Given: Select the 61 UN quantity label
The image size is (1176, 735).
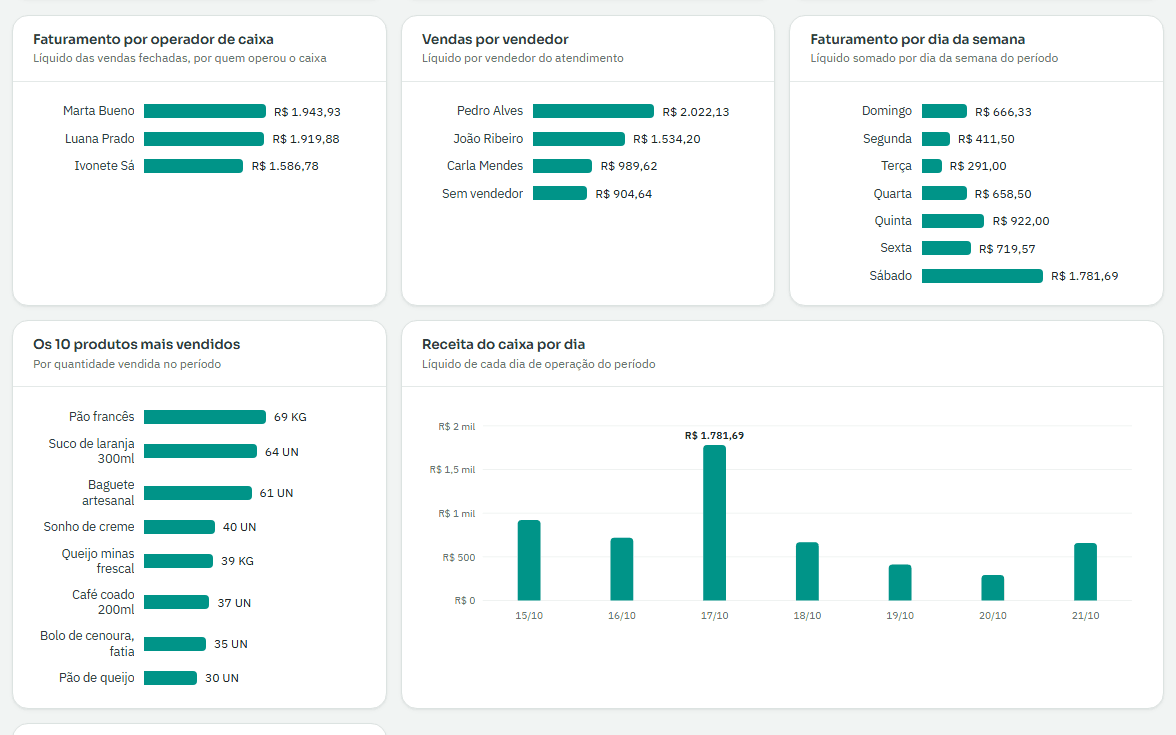Looking at the screenshot, I should pos(276,493).
